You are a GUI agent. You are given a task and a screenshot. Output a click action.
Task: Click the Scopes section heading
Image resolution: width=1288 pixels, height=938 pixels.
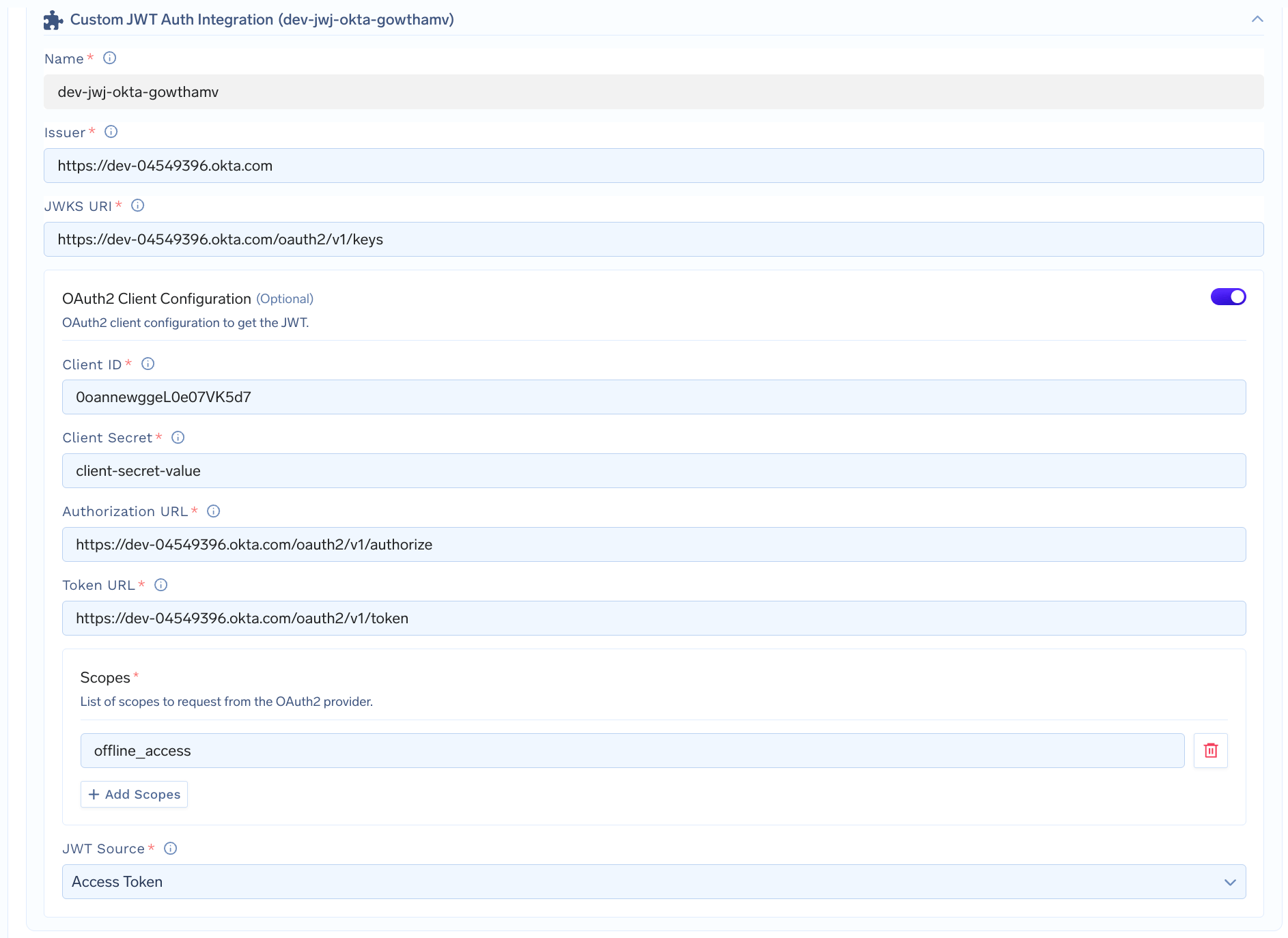pyautogui.click(x=104, y=678)
